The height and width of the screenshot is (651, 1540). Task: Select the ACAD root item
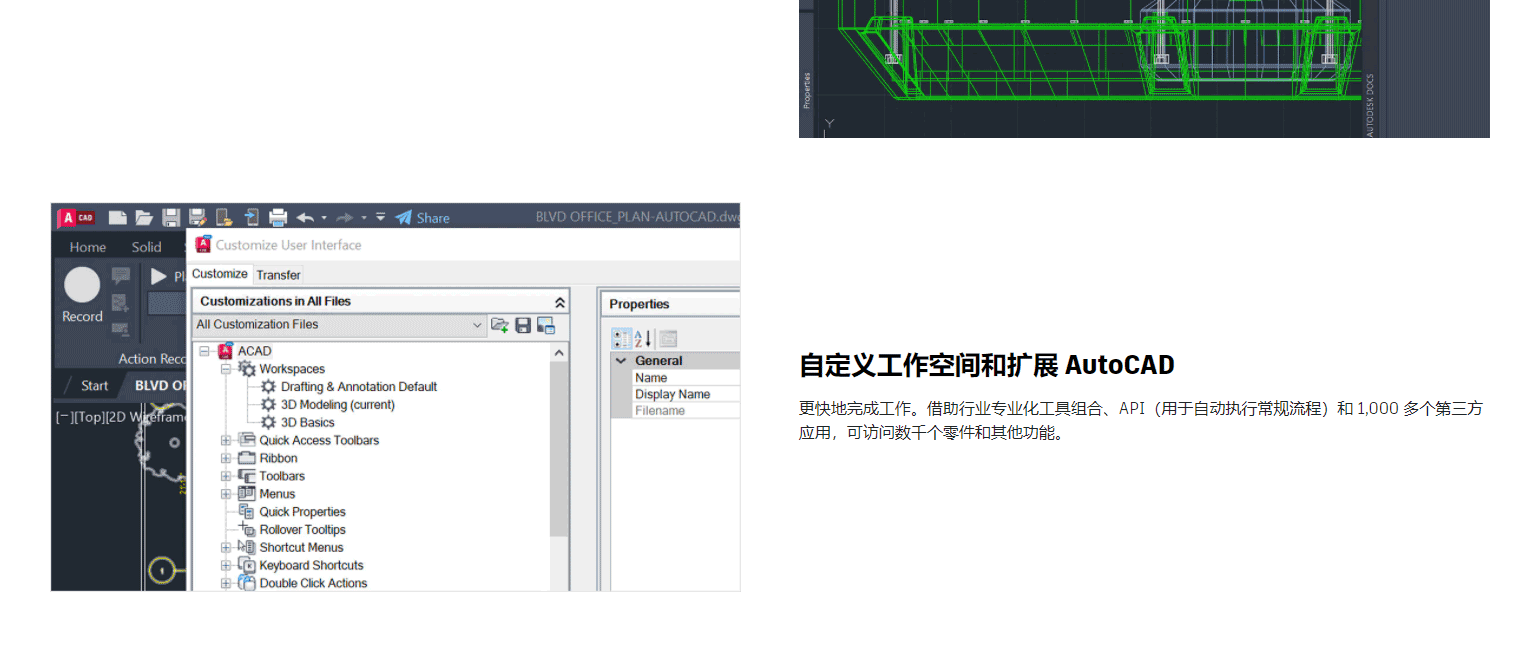[254, 351]
